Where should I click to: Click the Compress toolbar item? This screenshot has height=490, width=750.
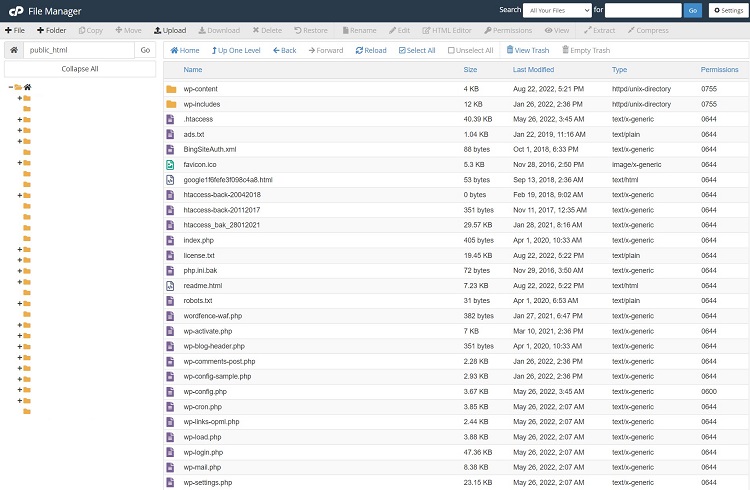tap(648, 30)
